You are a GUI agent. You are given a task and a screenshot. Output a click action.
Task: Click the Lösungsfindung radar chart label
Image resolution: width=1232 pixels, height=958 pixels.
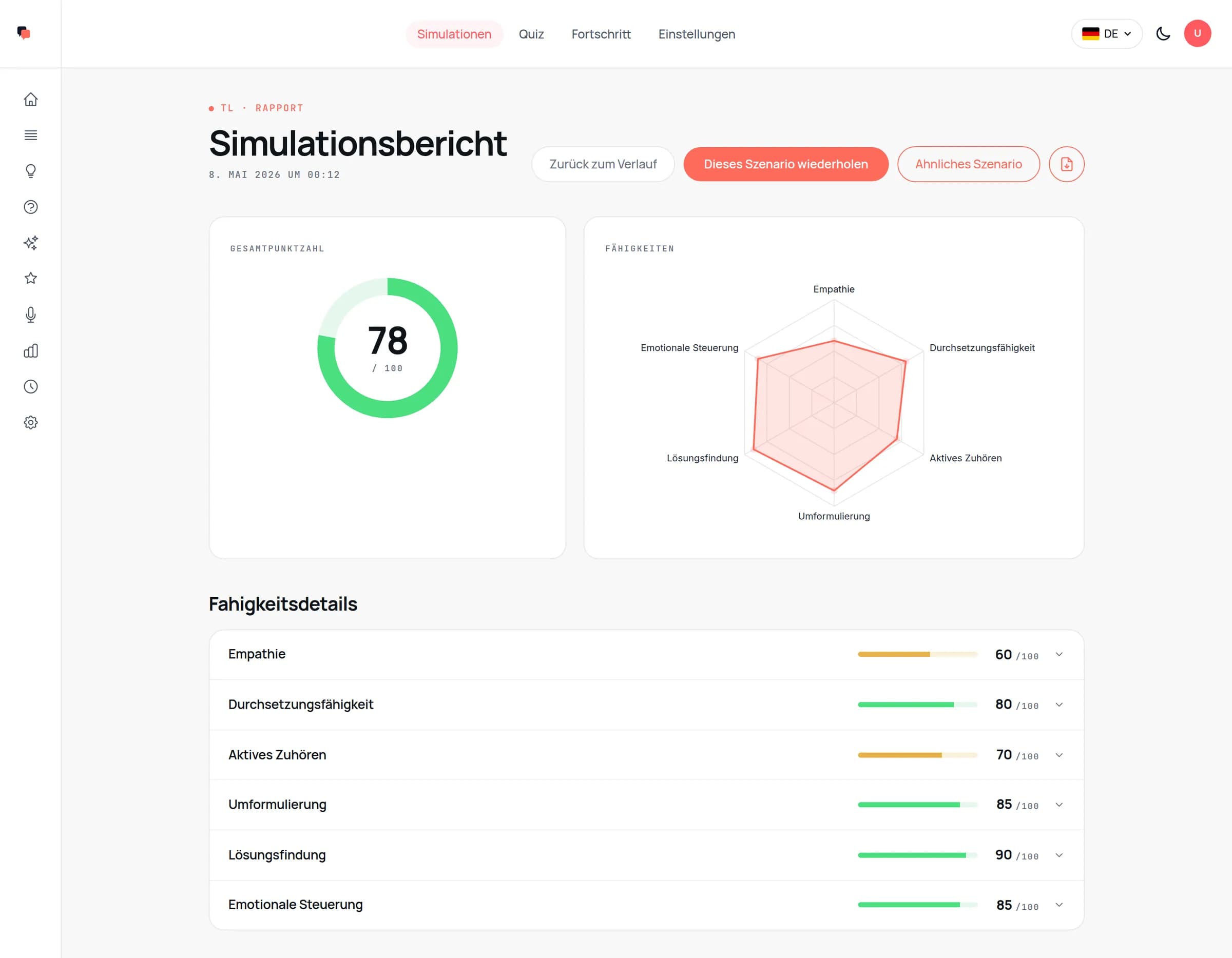(702, 458)
